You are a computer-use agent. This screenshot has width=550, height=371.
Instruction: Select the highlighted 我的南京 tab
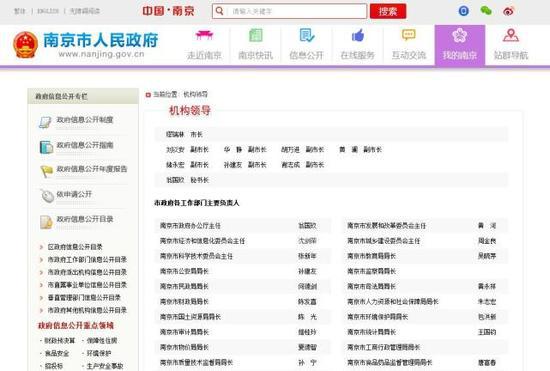coord(460,45)
